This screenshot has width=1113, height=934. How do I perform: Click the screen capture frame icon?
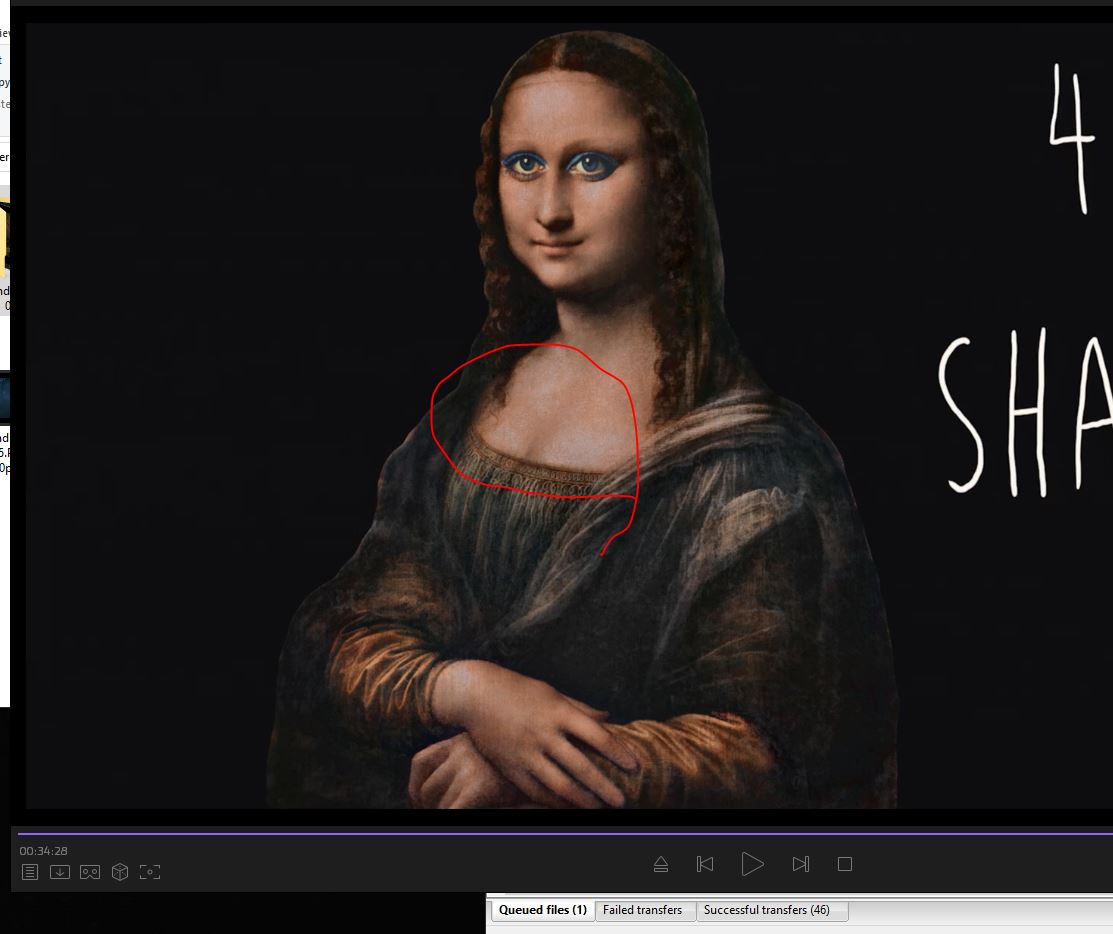tap(150, 872)
